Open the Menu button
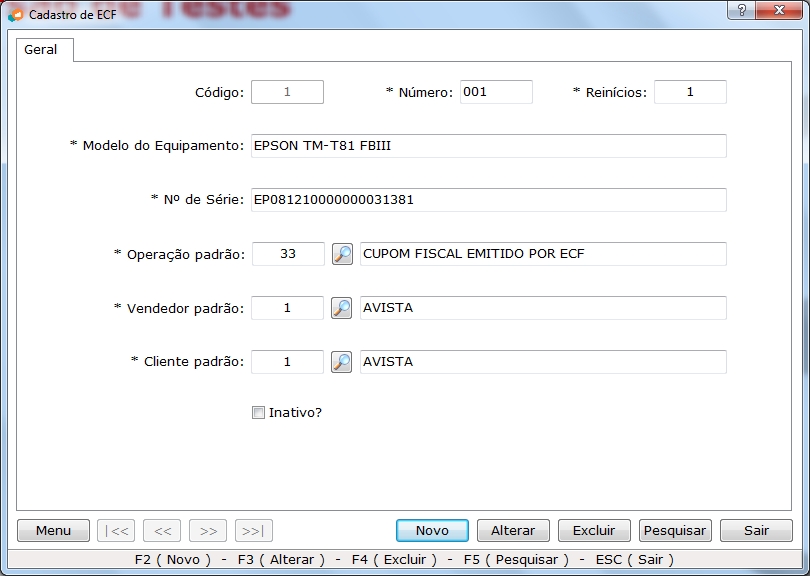The width and height of the screenshot is (810, 576). pyautogui.click(x=54, y=531)
